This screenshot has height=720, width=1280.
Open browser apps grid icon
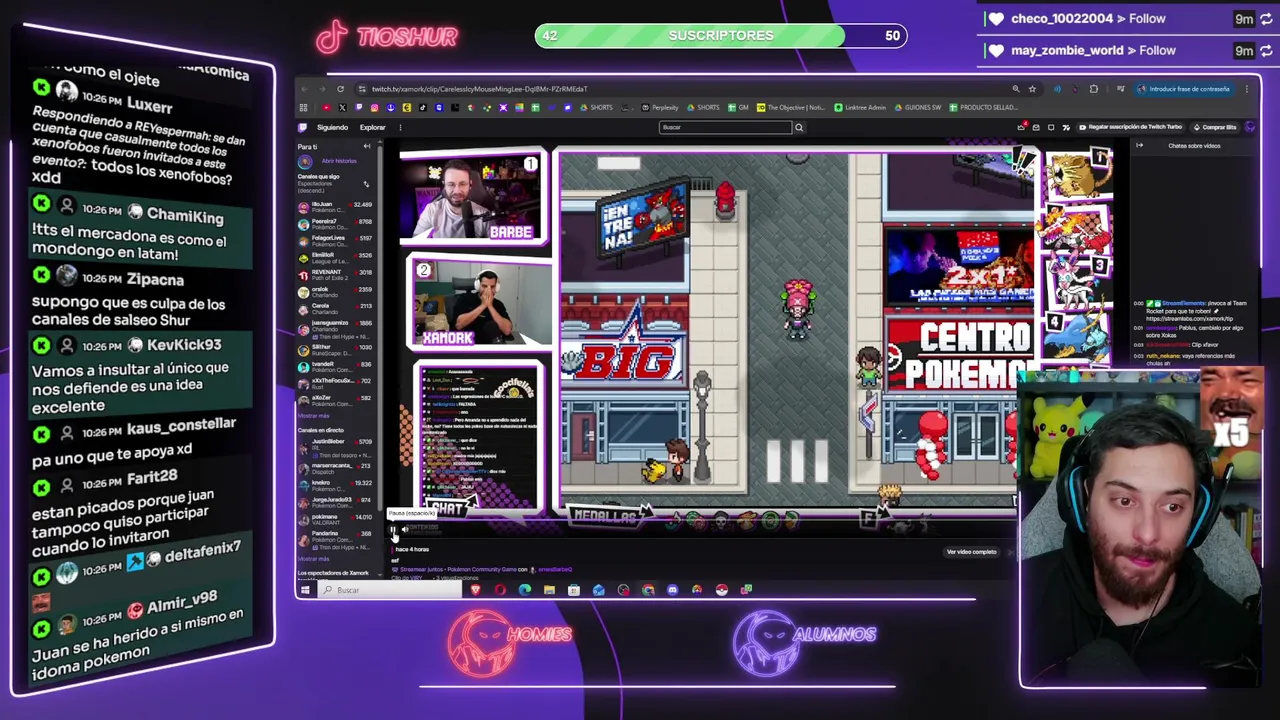[x=303, y=107]
